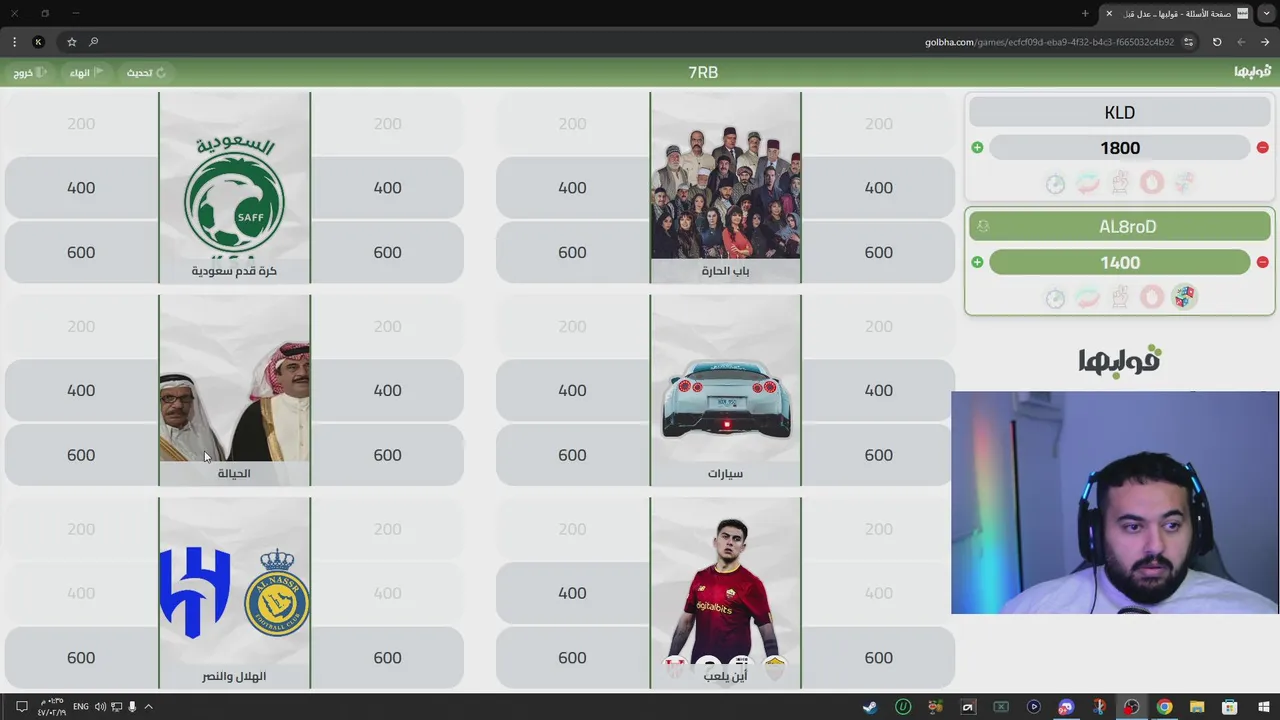Open search tabs dropdown in Chrome
The image size is (1280, 720).
tap(1266, 13)
